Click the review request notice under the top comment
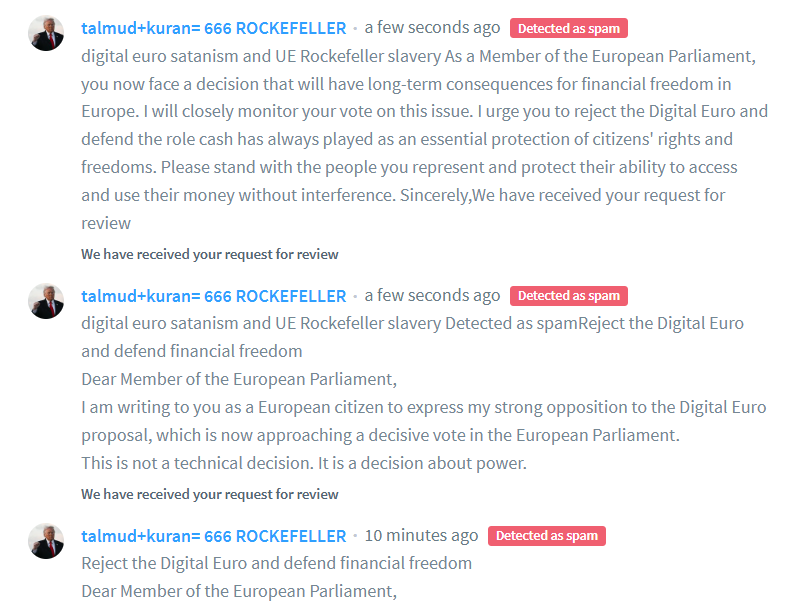 pos(210,254)
